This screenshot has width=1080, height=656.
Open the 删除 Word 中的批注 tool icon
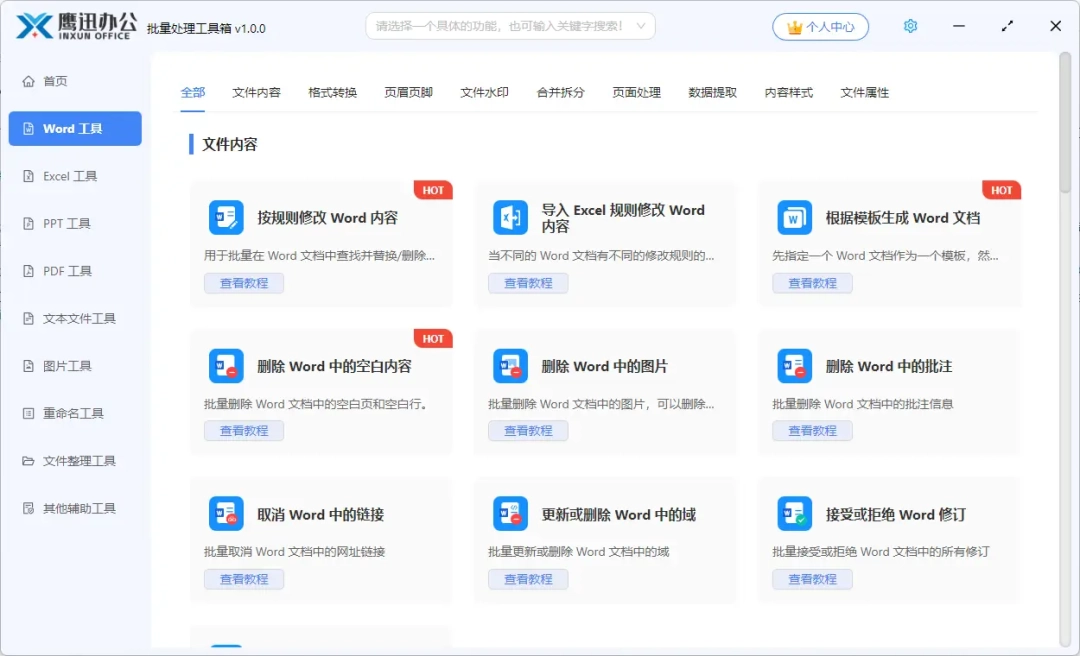pos(793,365)
